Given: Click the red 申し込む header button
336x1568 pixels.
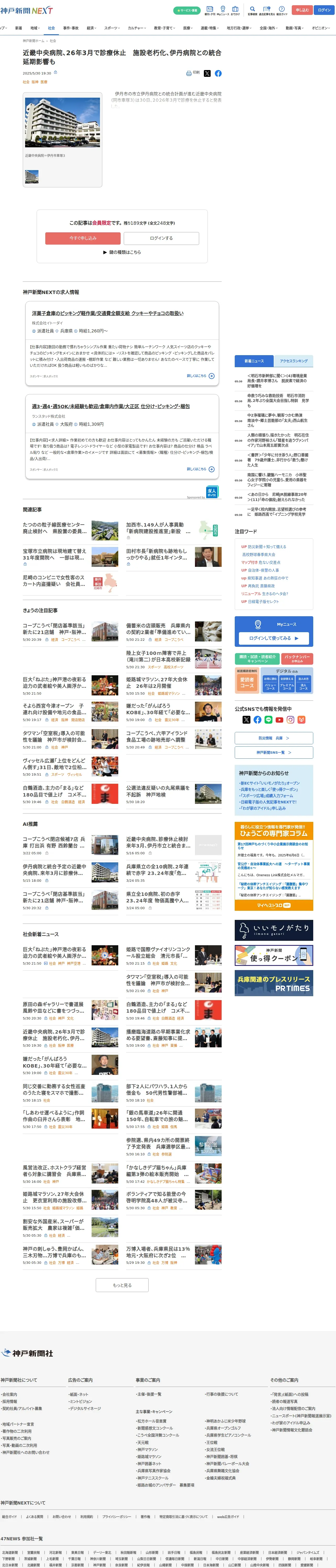Looking at the screenshot, I should click(x=302, y=10).
